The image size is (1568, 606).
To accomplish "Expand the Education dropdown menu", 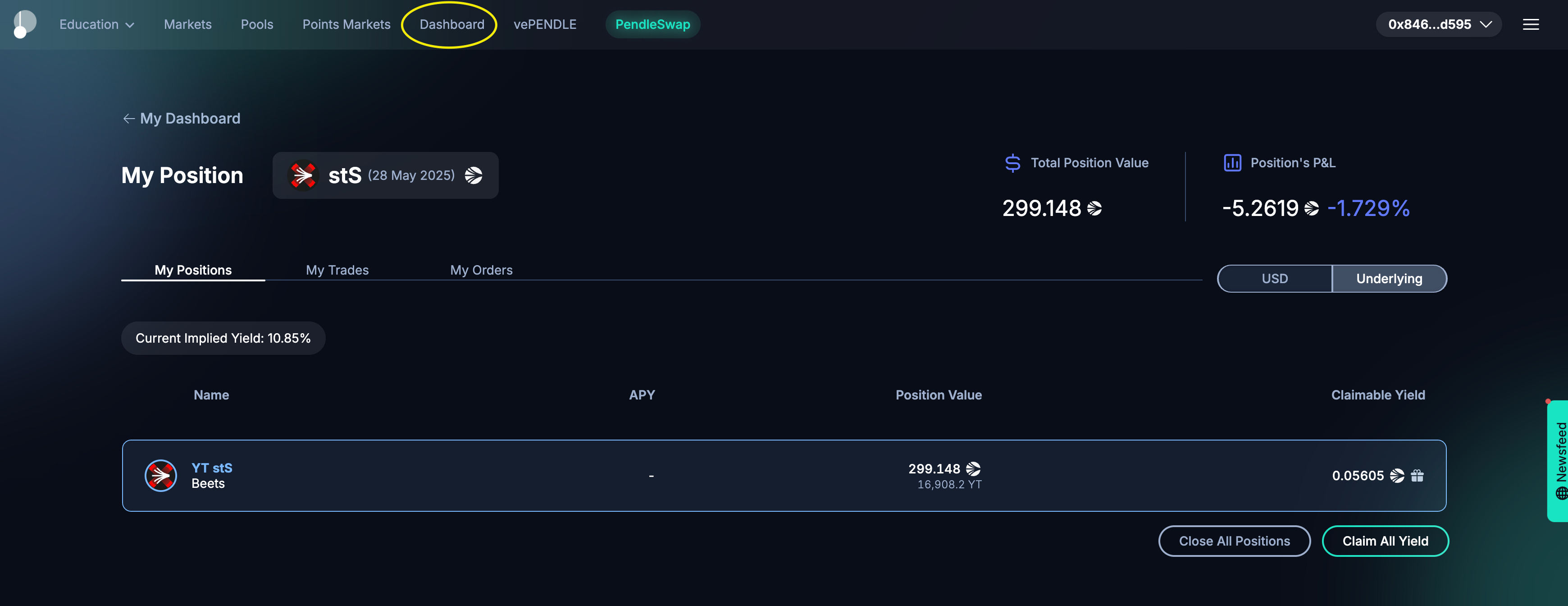I will tap(96, 24).
